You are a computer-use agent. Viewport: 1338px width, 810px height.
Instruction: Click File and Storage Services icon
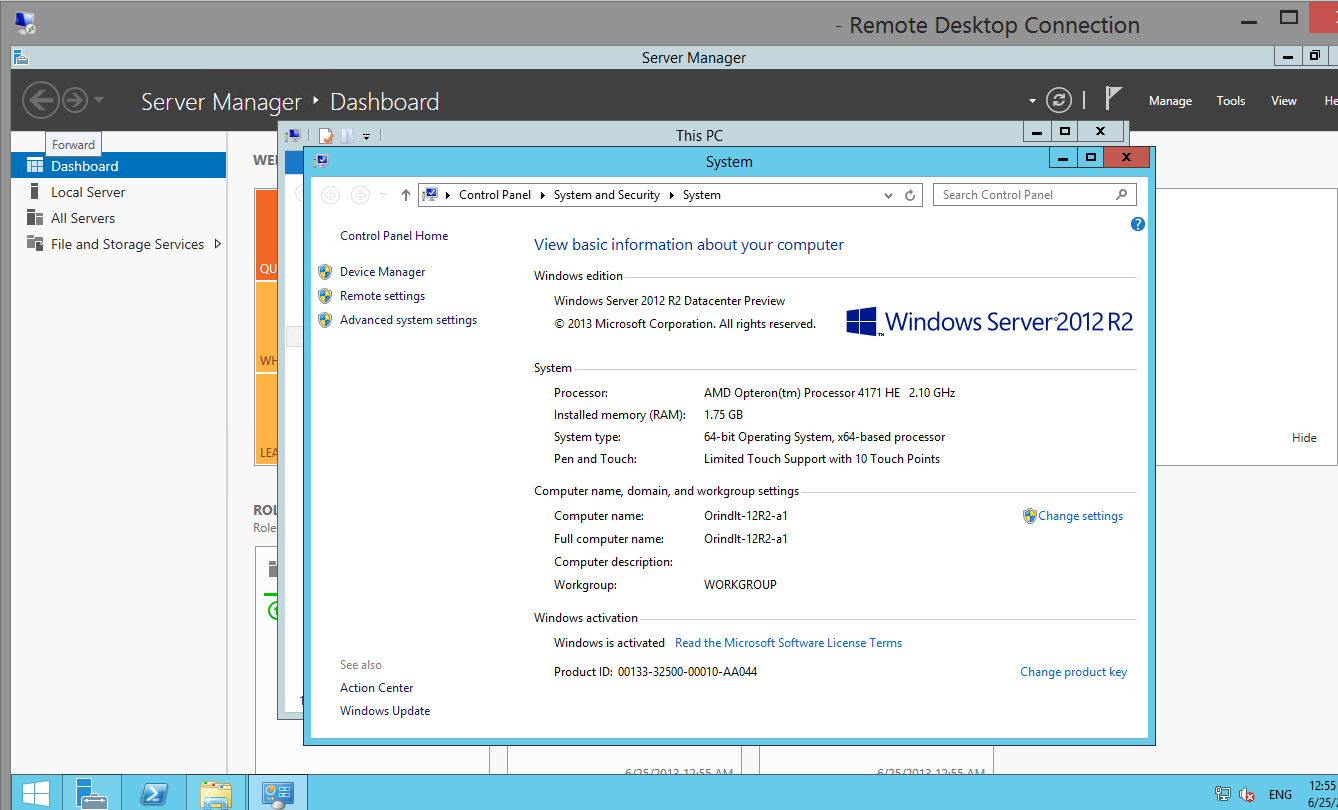[x=34, y=244]
